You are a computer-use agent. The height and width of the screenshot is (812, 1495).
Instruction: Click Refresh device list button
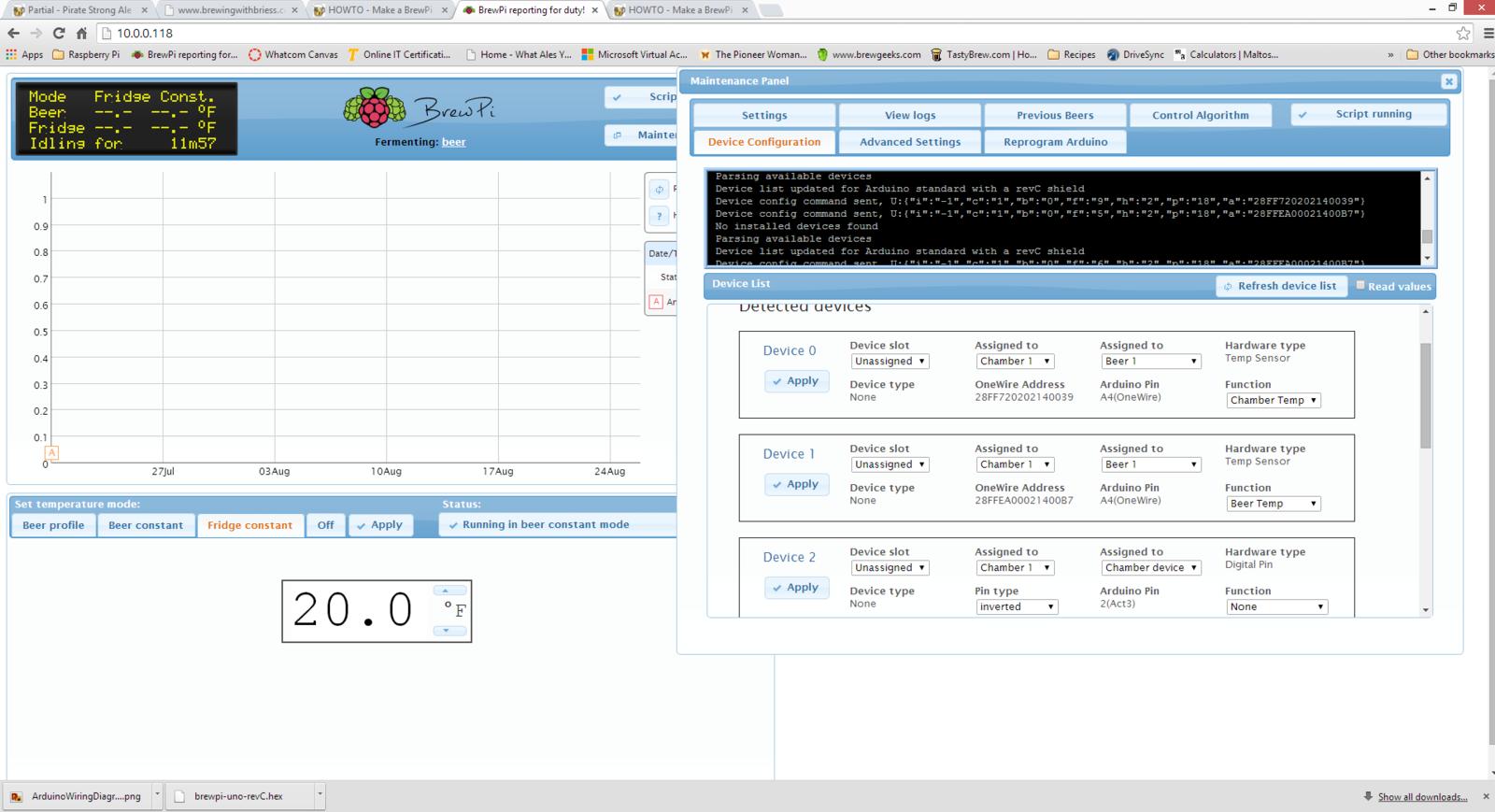pos(1281,286)
